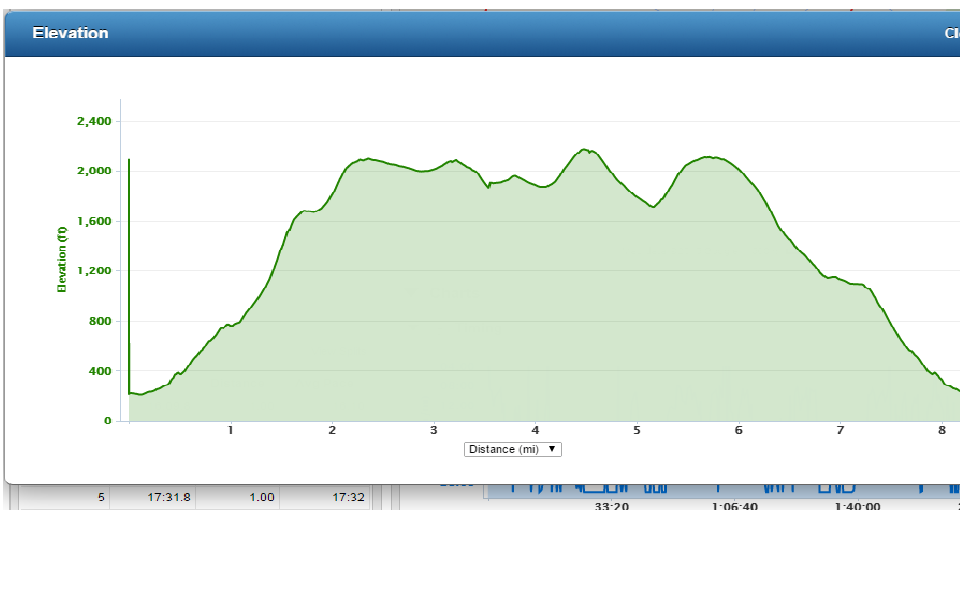Click mile 3 label on distance axis
Viewport: 960px width, 614px height.
pyautogui.click(x=433, y=430)
